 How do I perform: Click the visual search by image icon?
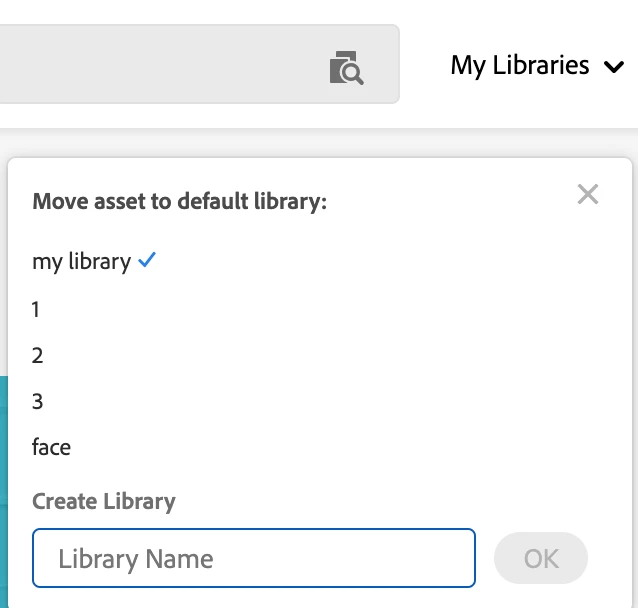pyautogui.click(x=346, y=68)
